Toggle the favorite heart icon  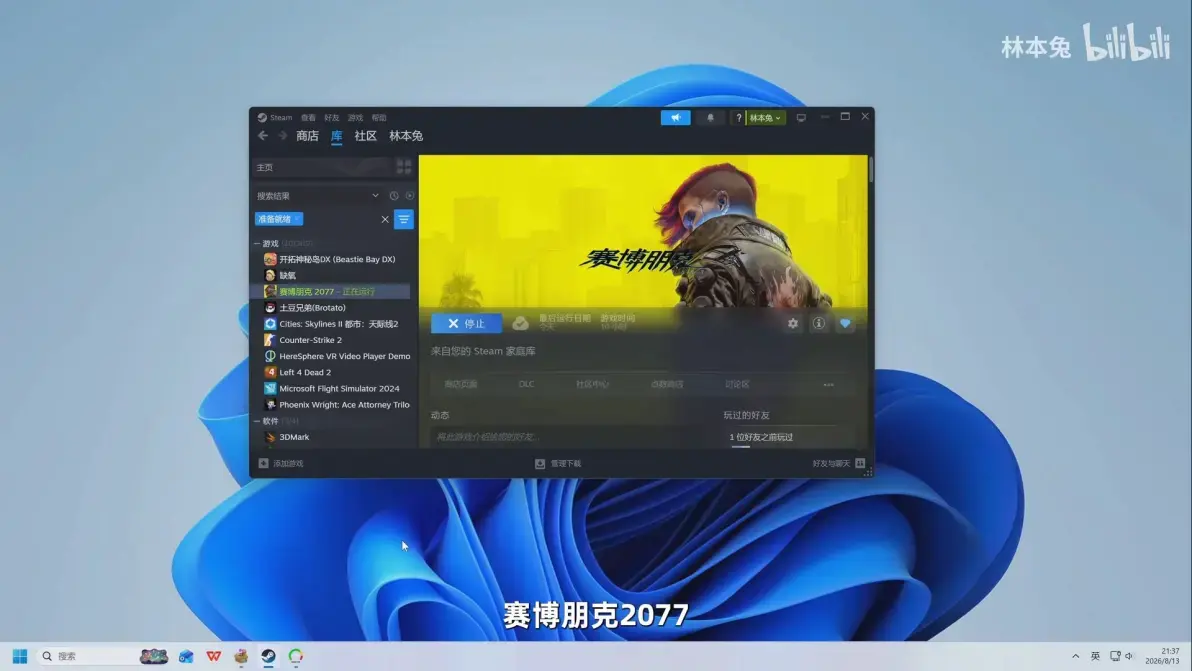coord(845,324)
